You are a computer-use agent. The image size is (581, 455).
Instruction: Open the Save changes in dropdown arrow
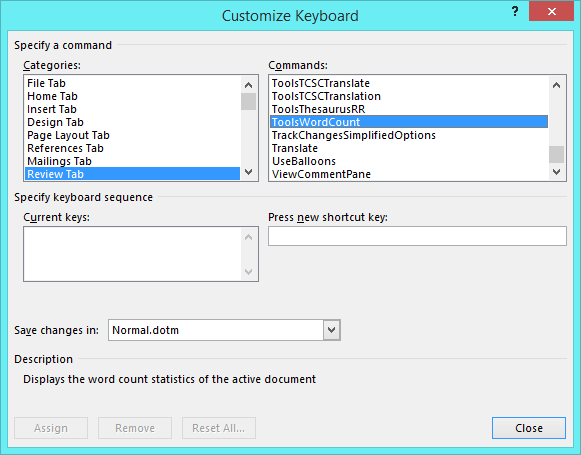331,330
